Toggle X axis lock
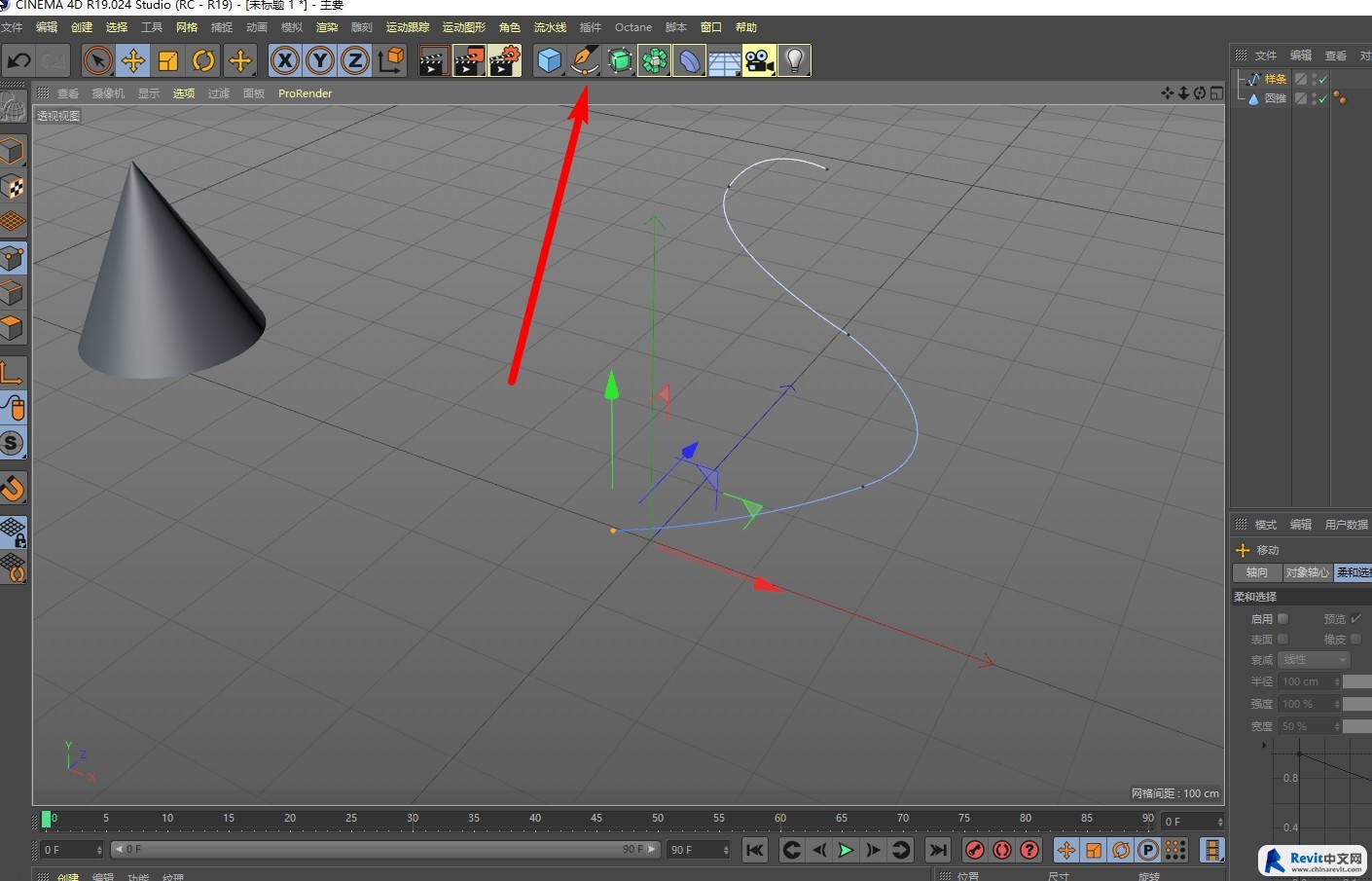The image size is (1372, 881). (x=285, y=60)
